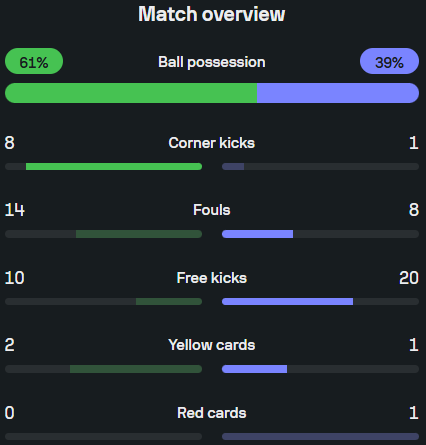This screenshot has width=426, height=445.
Task: Click the green corner kicks bar
Action: (114, 166)
